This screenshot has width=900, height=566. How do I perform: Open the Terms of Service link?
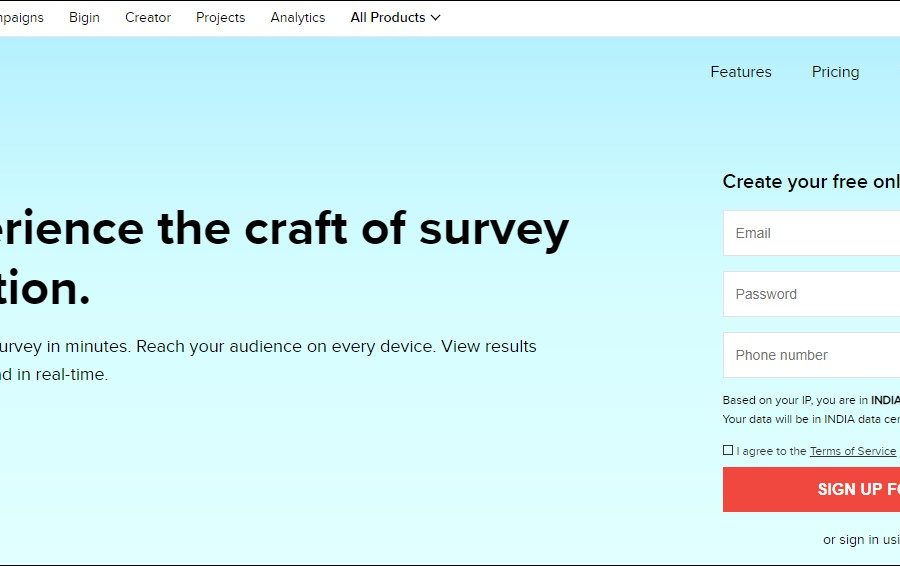pos(852,451)
